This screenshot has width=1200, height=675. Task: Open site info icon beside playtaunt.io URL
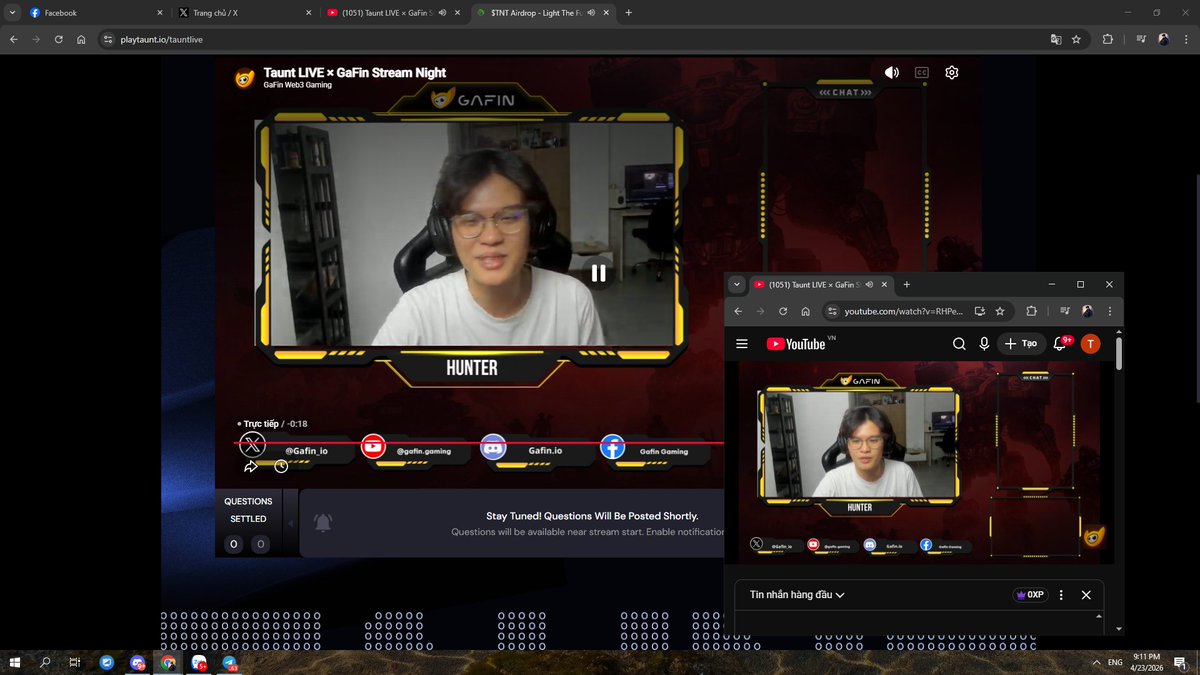tap(108, 39)
